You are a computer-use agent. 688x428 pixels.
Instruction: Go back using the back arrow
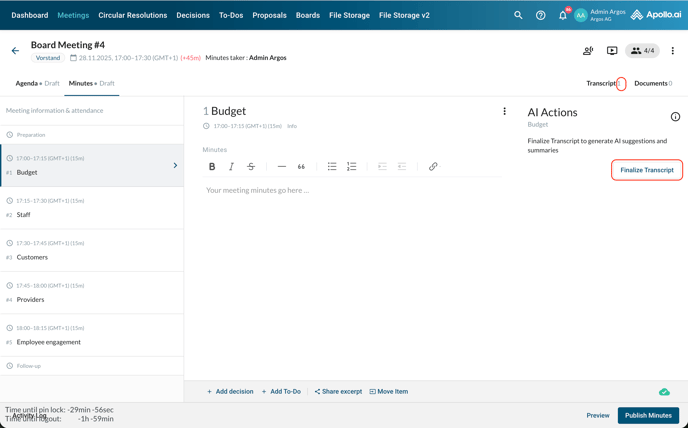coord(15,51)
